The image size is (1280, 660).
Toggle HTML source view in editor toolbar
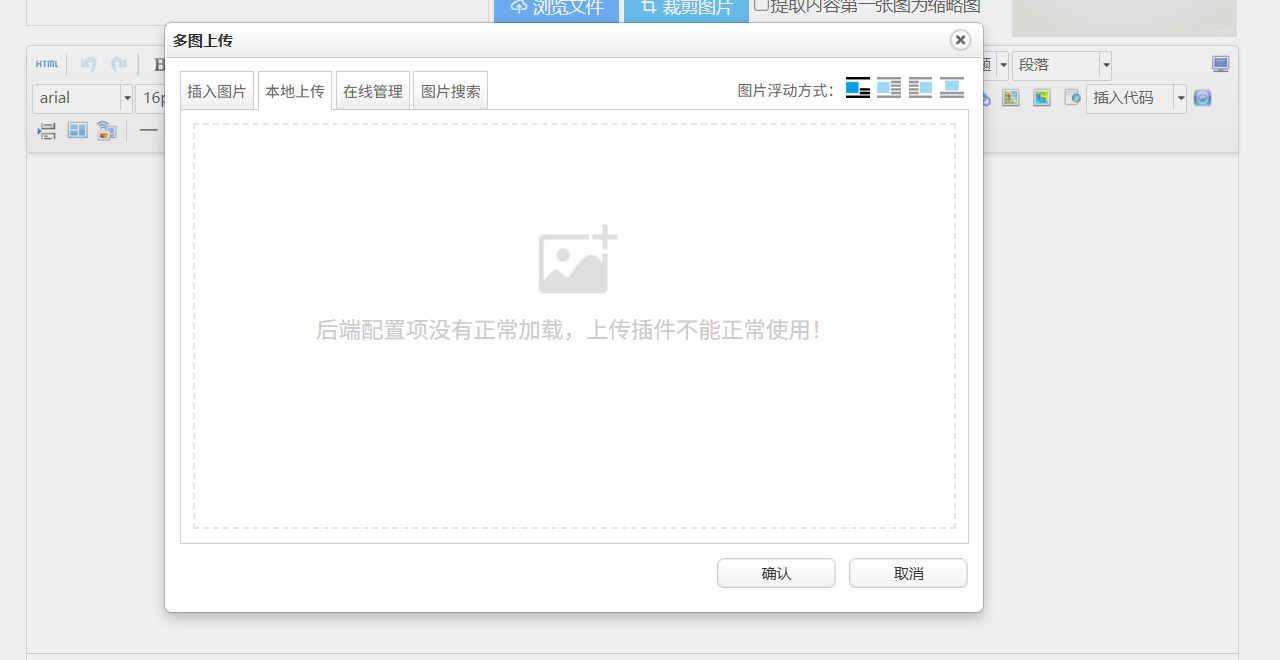click(47, 64)
